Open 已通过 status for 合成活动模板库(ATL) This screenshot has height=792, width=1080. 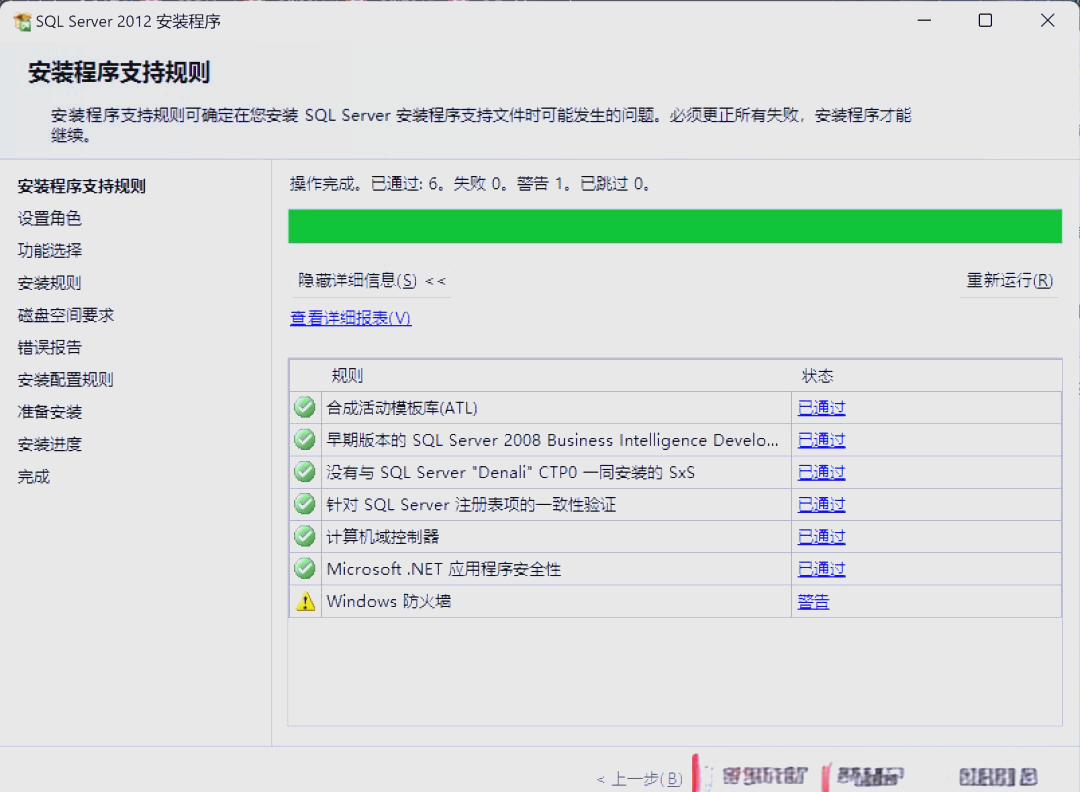[821, 408]
